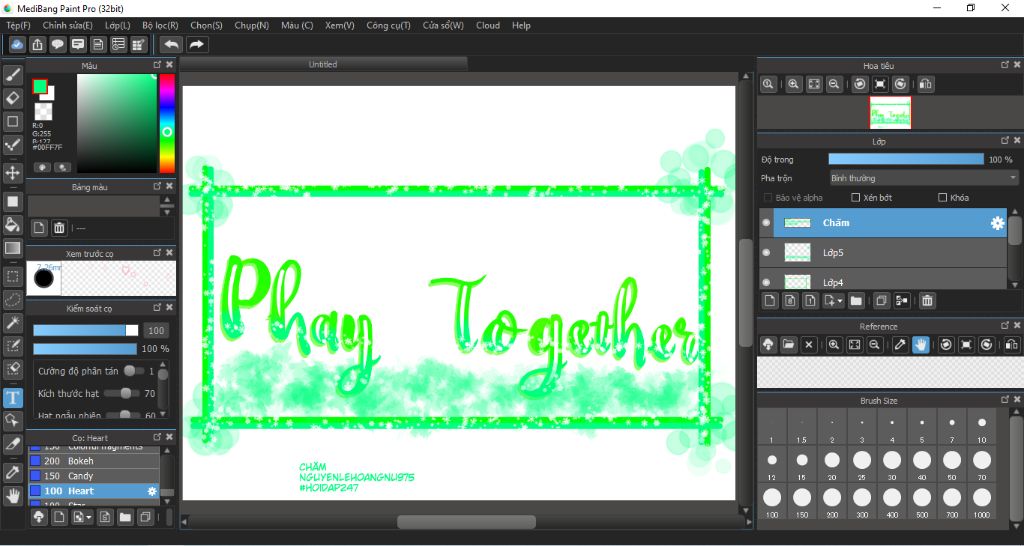1024x546 pixels.
Task: Select the Lasso selection tool
Action: point(12,300)
